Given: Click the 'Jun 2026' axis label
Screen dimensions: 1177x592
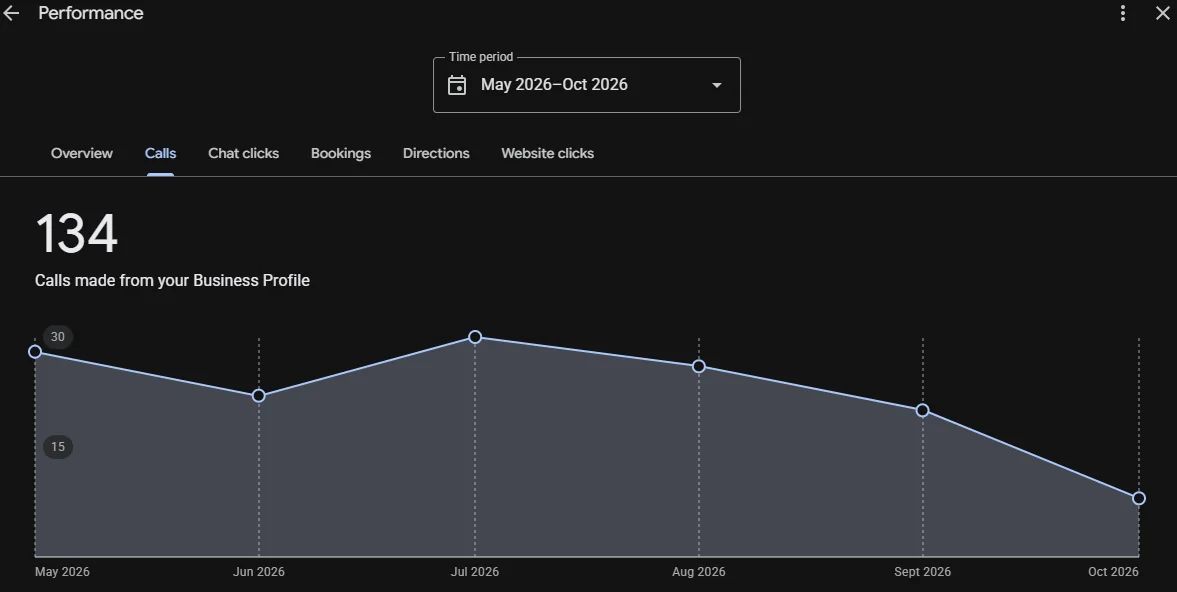Looking at the screenshot, I should 259,572.
